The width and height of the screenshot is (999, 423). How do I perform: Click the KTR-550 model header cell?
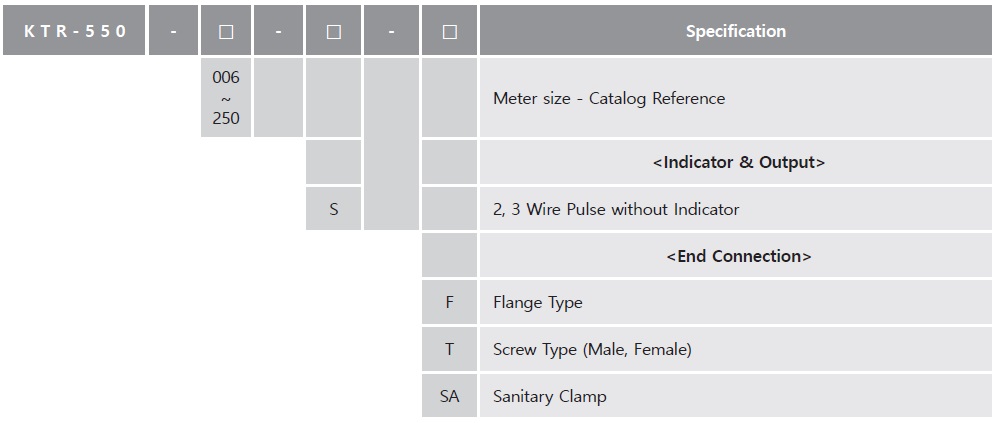pyautogui.click(x=75, y=31)
